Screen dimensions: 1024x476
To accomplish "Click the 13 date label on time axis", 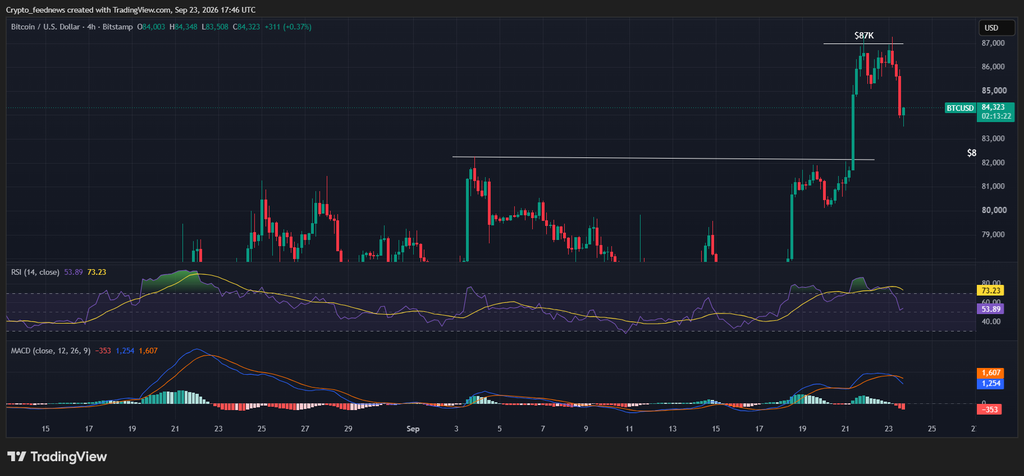I will tap(673, 429).
